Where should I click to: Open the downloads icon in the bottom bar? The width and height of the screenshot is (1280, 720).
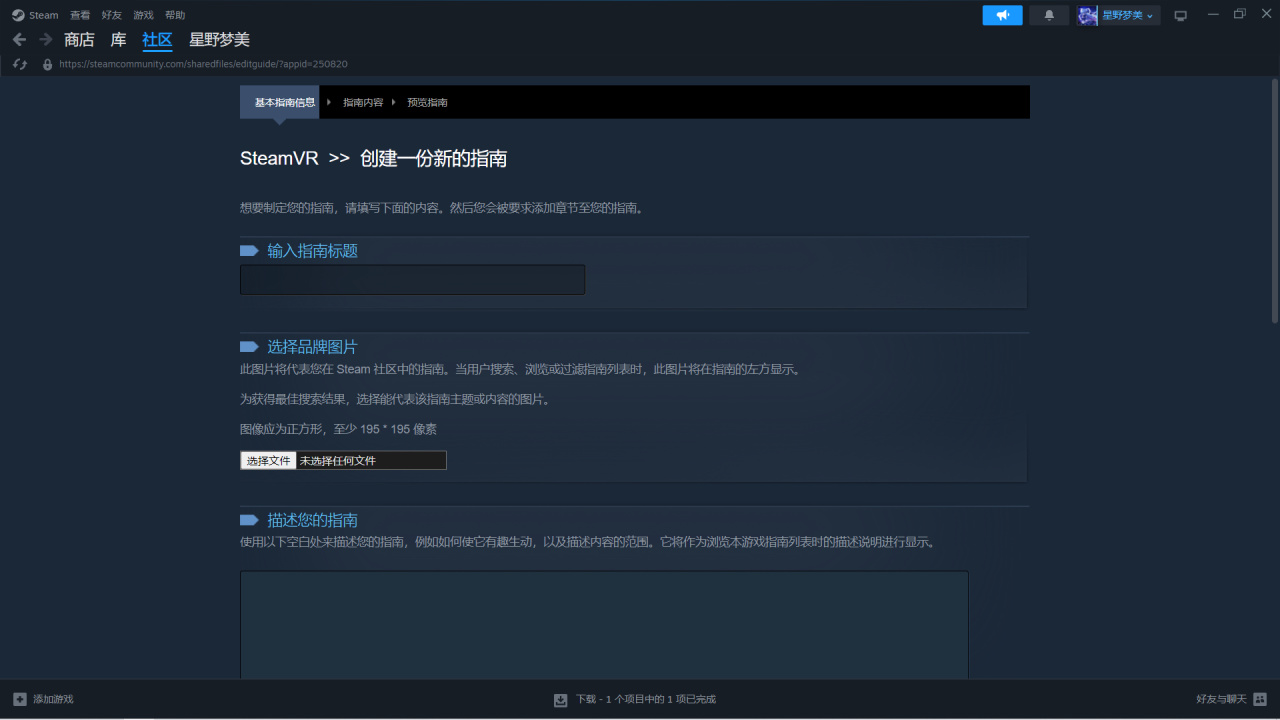pos(561,699)
